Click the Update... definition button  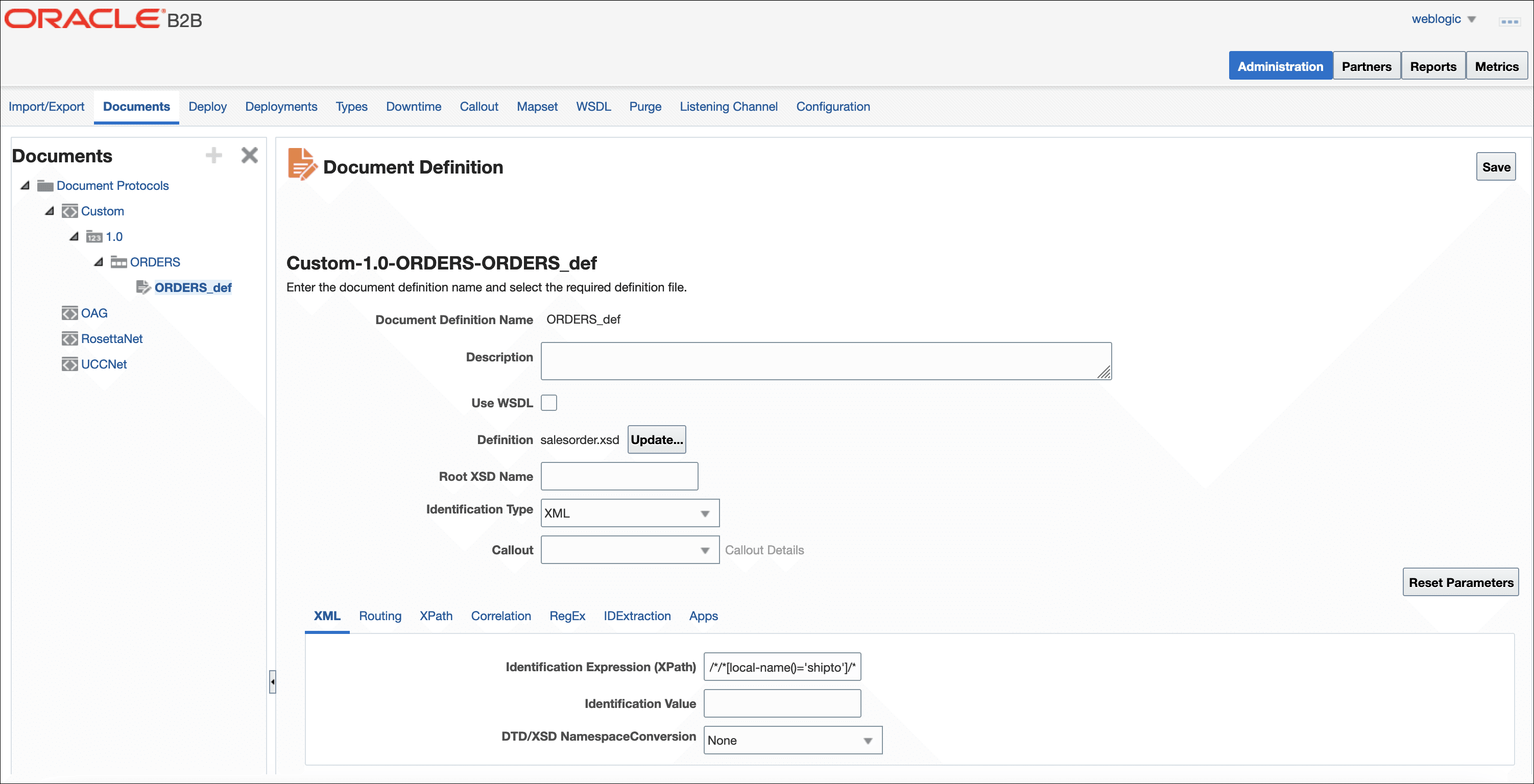(656, 440)
